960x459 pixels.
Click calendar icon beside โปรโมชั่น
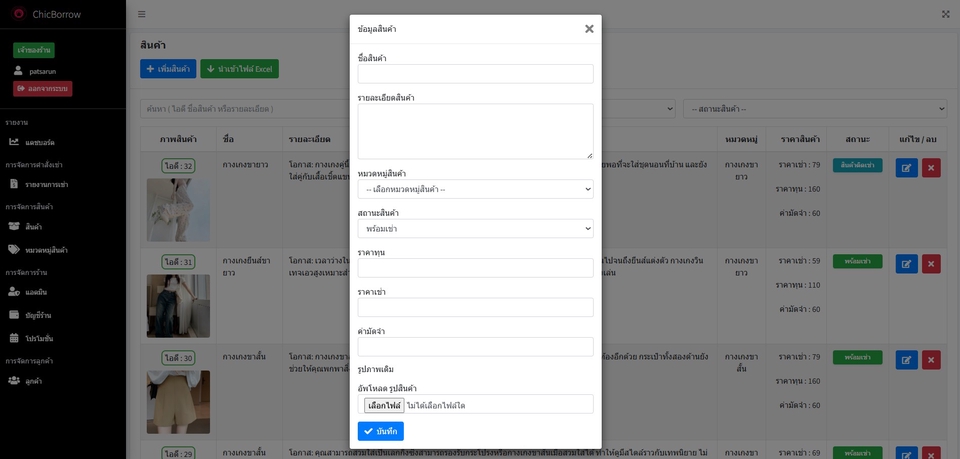pos(13,338)
